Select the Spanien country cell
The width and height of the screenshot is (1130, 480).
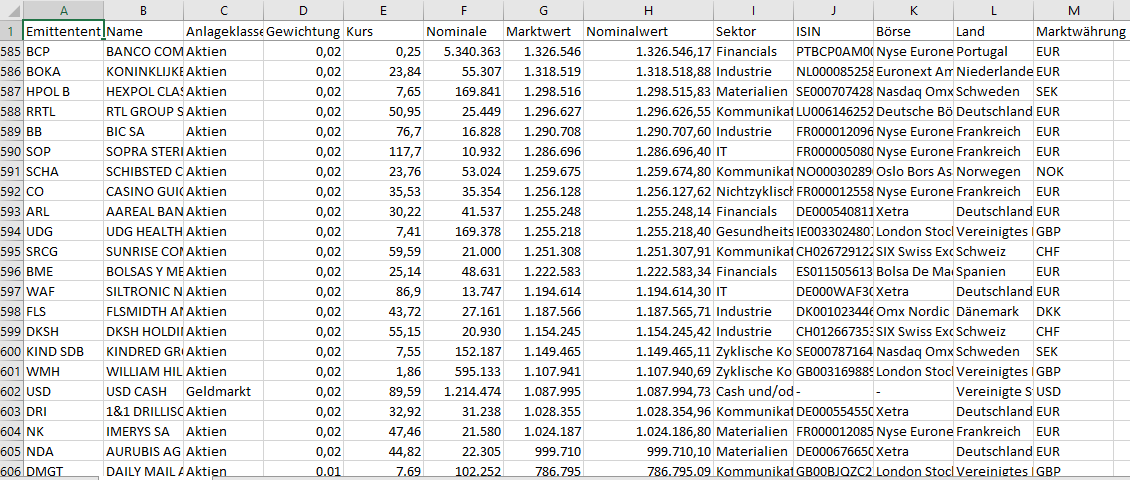click(993, 272)
